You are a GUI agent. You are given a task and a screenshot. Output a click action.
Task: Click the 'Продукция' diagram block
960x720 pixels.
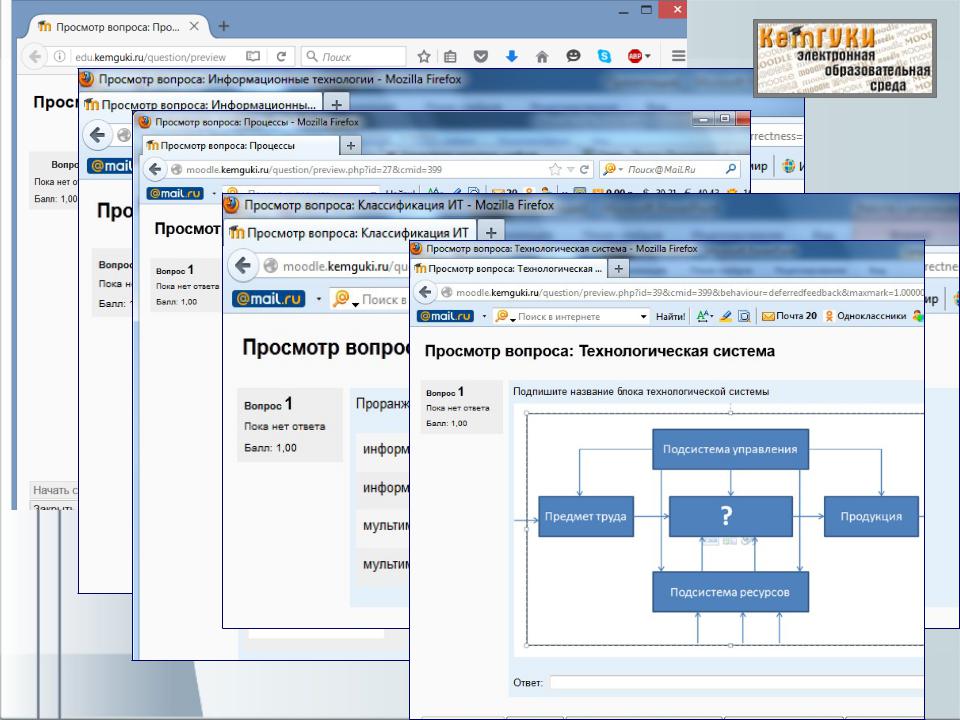pyautogui.click(x=871, y=516)
